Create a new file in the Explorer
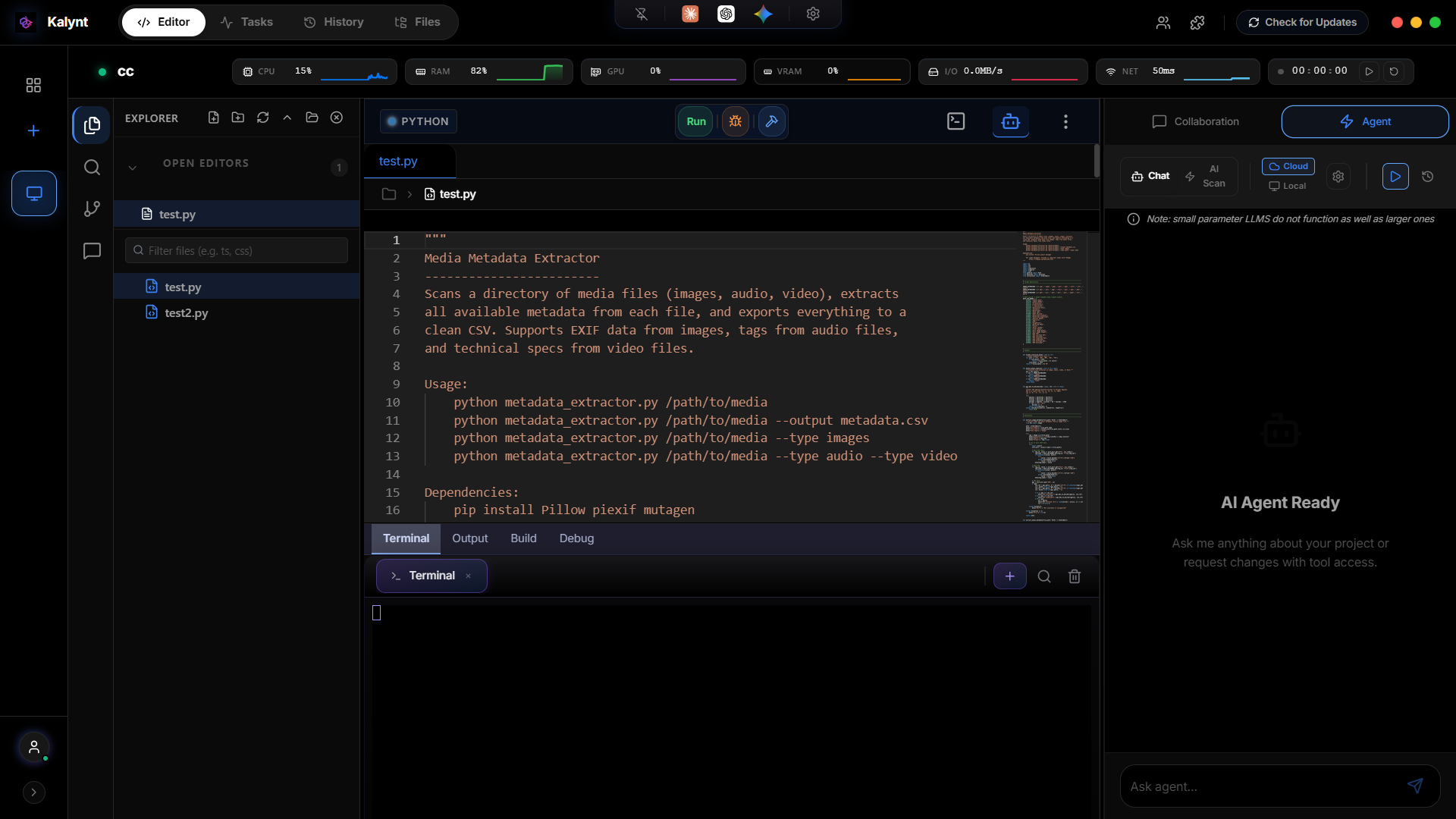 point(213,118)
